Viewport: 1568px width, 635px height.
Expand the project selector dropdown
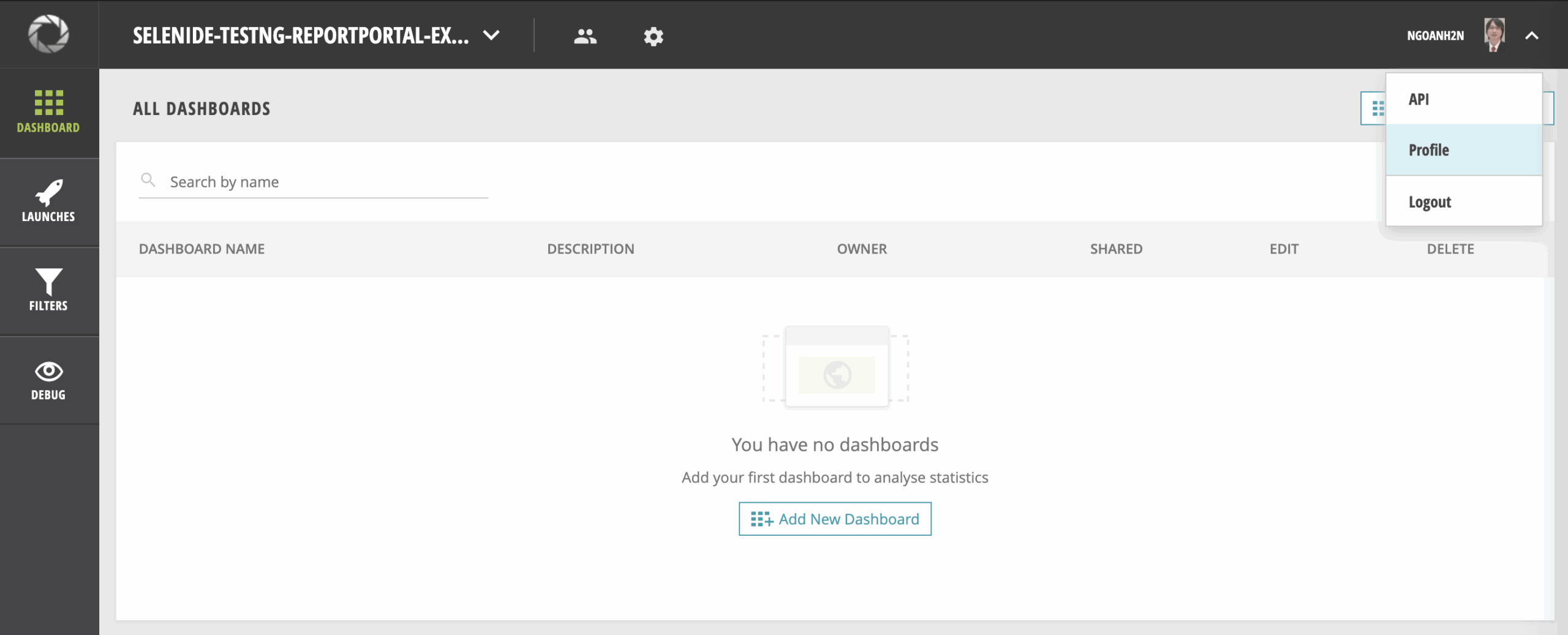tap(491, 36)
